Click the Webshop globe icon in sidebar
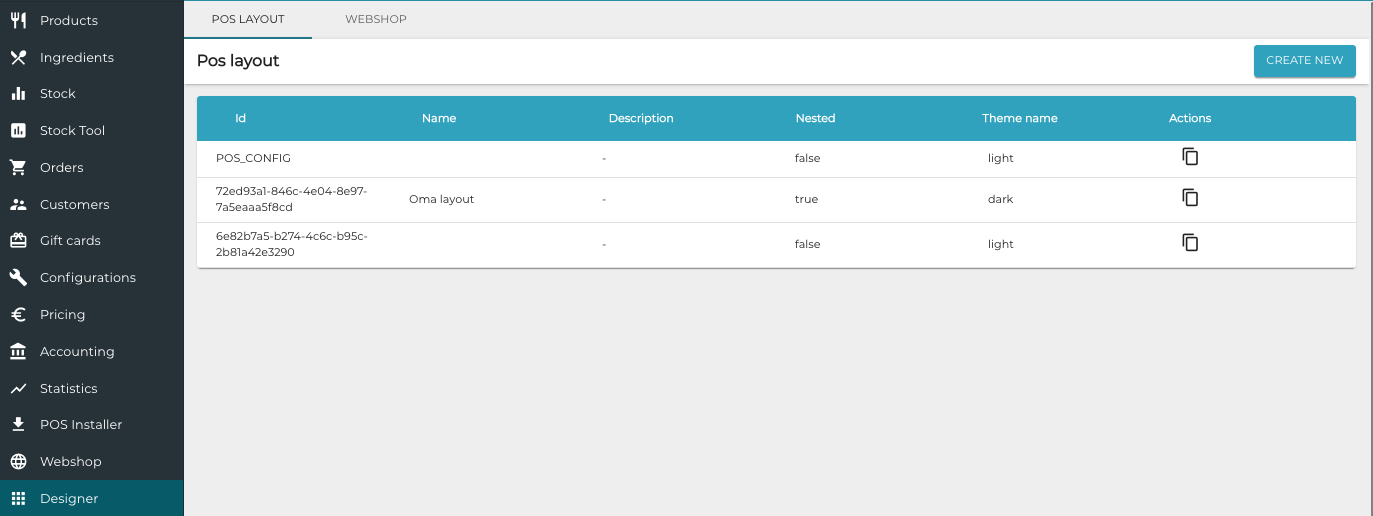The height and width of the screenshot is (516, 1373). (18, 462)
